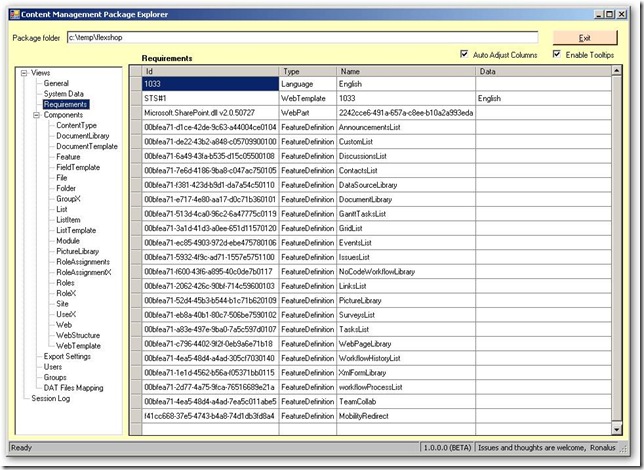Screen dimensions: 644x470
Task: Select System Data tree item
Action: pyautogui.click(x=64, y=94)
